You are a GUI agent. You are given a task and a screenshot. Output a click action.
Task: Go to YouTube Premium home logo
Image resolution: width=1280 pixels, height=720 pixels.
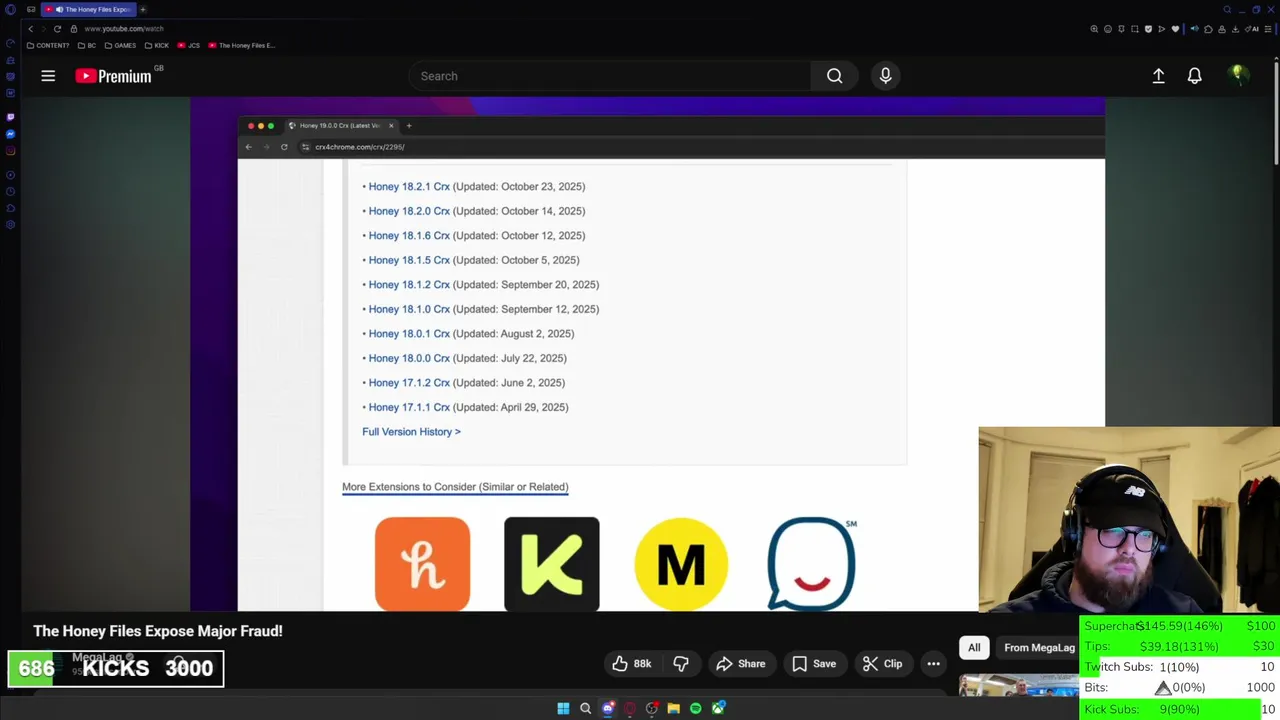[113, 76]
